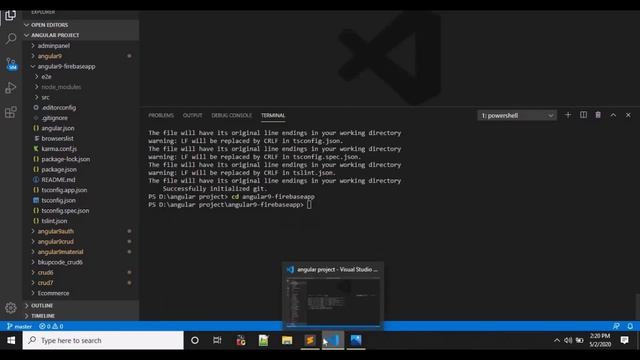Expand the crud7 folder
This screenshot has height=360, width=640.
81,282
